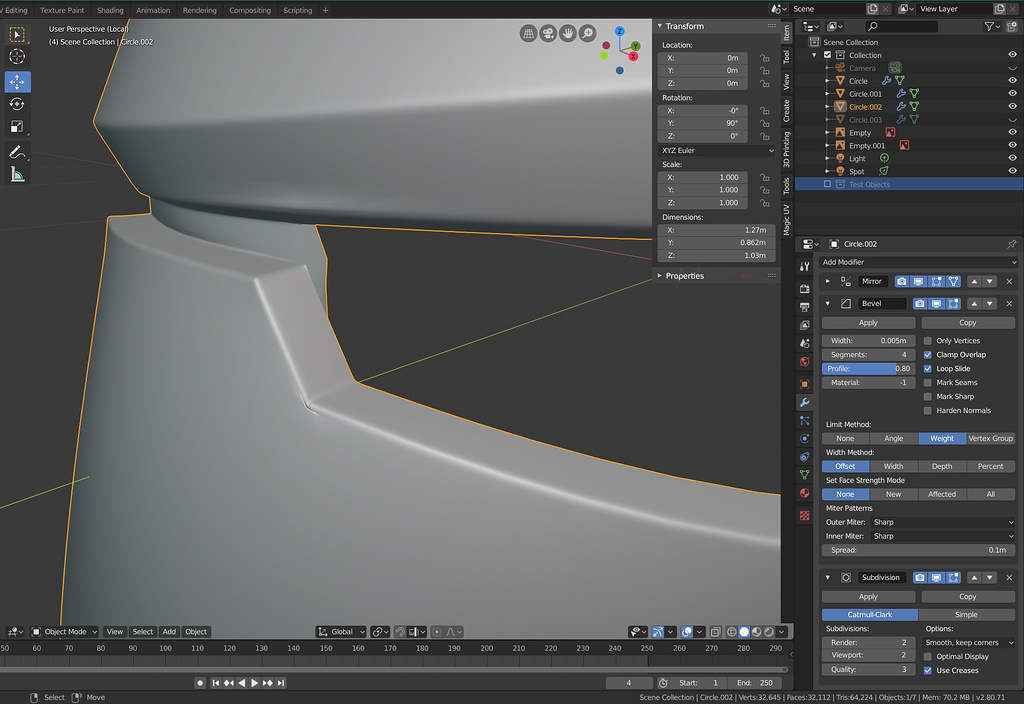Toggle lock on X location

pos(764,58)
